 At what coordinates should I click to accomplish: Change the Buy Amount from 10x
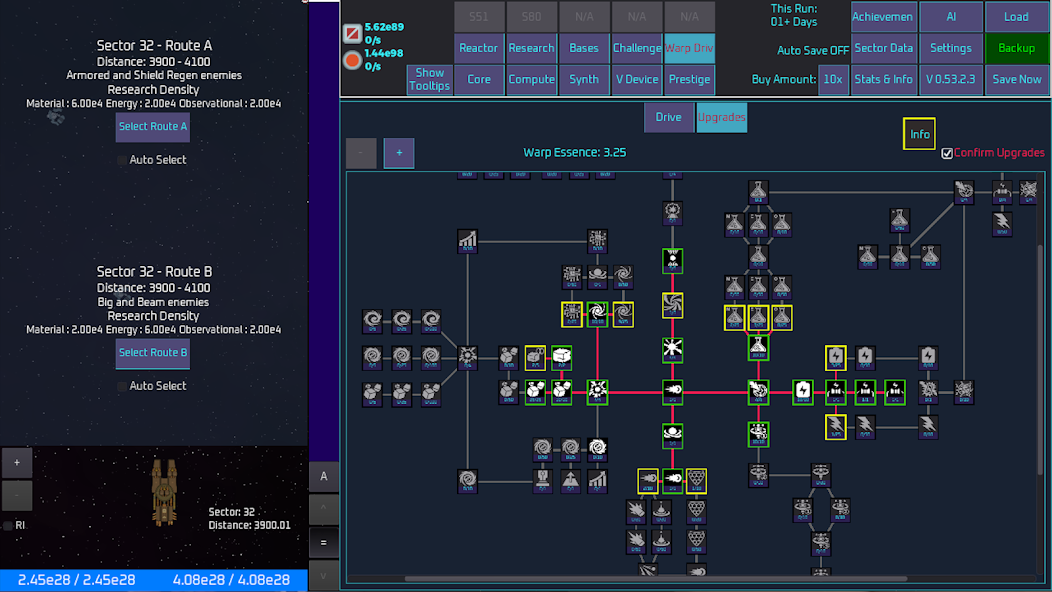pos(833,79)
